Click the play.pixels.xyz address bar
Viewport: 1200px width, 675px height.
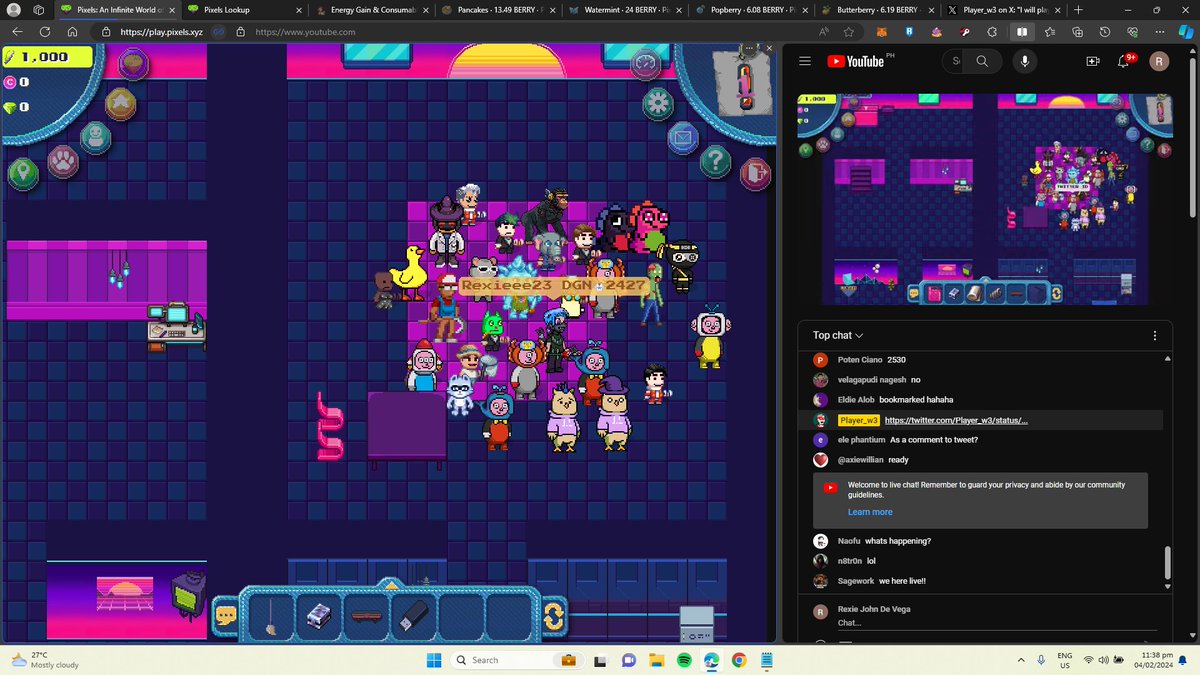[x=160, y=32]
